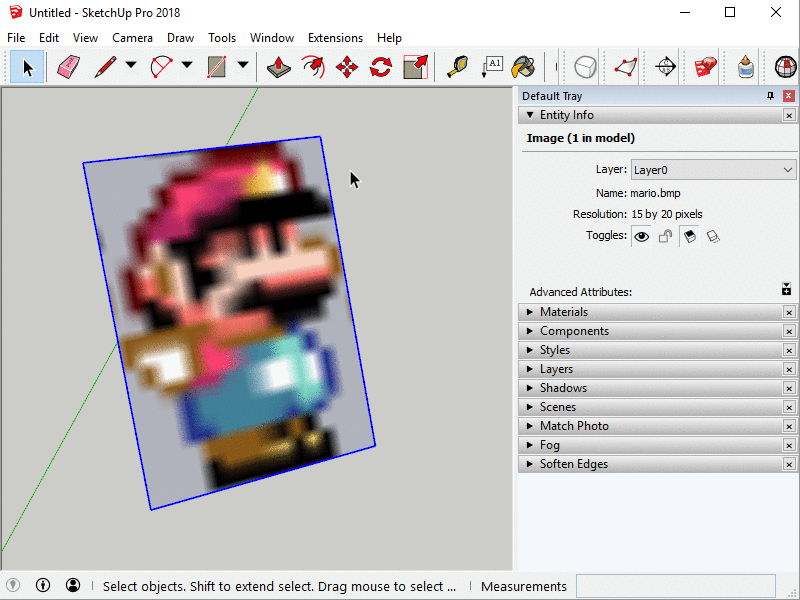The height and width of the screenshot is (600, 800).
Task: Activate the Orbit camera tool
Action: click(665, 67)
